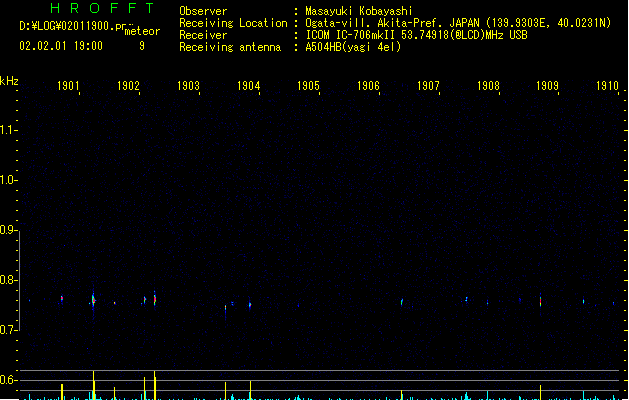Viewport: 629px width, 400px height.
Task: Click the kHz axis unit label
Action: (x=9, y=81)
